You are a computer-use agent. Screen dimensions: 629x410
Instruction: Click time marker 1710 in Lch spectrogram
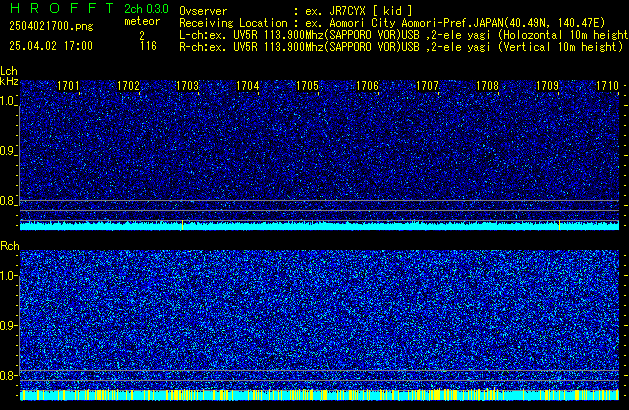pyautogui.click(x=607, y=86)
